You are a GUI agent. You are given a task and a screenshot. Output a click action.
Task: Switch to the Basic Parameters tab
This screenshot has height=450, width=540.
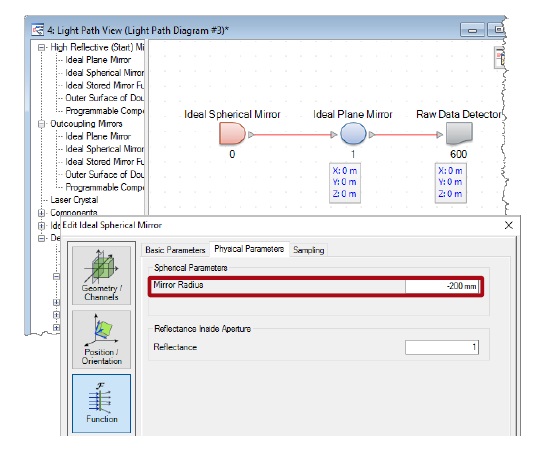(175, 250)
